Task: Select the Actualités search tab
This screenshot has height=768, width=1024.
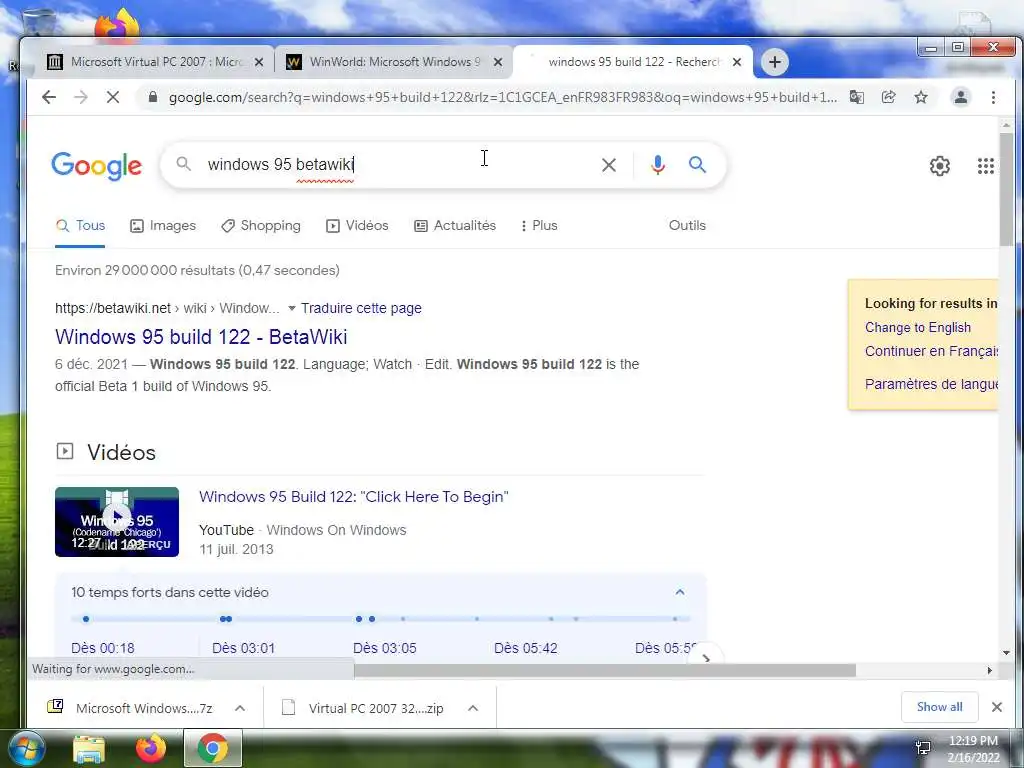Action: click(x=455, y=226)
